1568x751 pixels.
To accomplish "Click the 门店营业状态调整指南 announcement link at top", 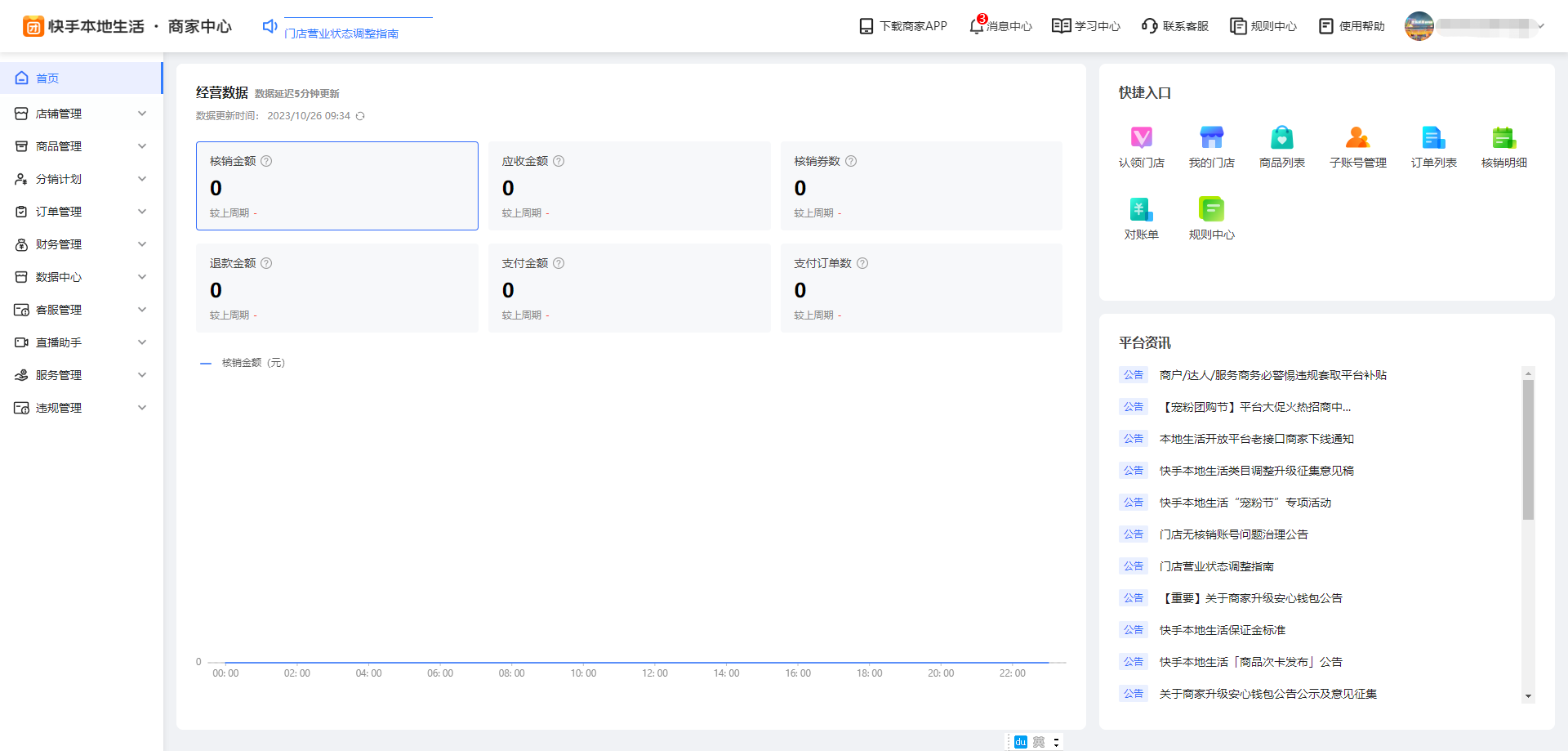I will (341, 34).
